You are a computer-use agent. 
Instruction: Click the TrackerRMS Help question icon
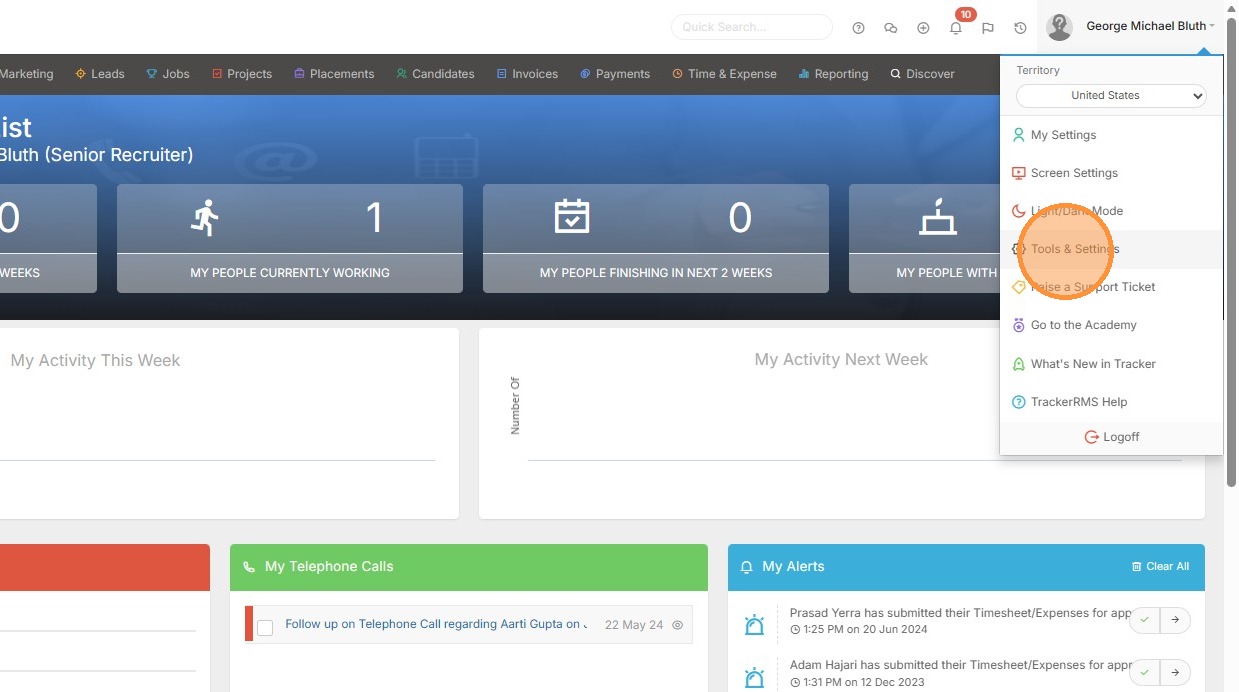(1019, 402)
